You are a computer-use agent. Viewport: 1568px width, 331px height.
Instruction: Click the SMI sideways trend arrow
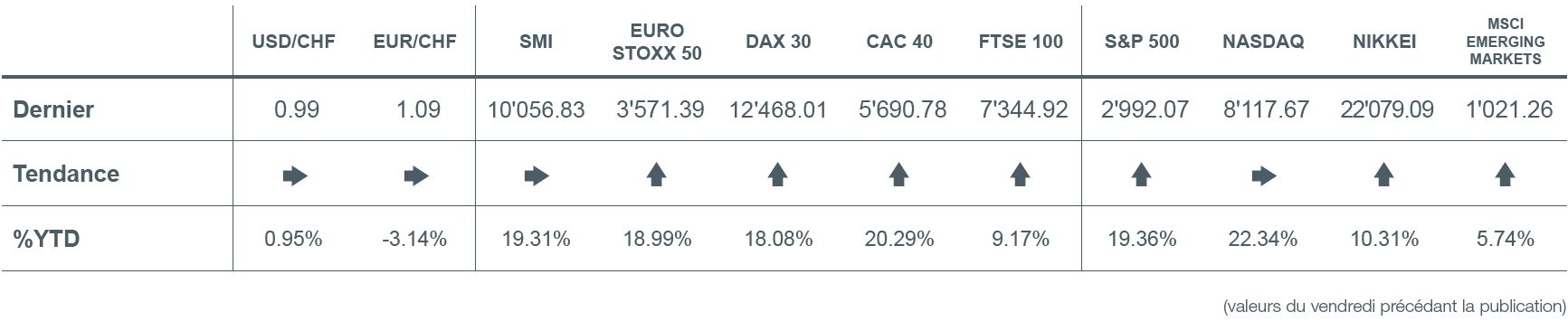click(x=537, y=175)
